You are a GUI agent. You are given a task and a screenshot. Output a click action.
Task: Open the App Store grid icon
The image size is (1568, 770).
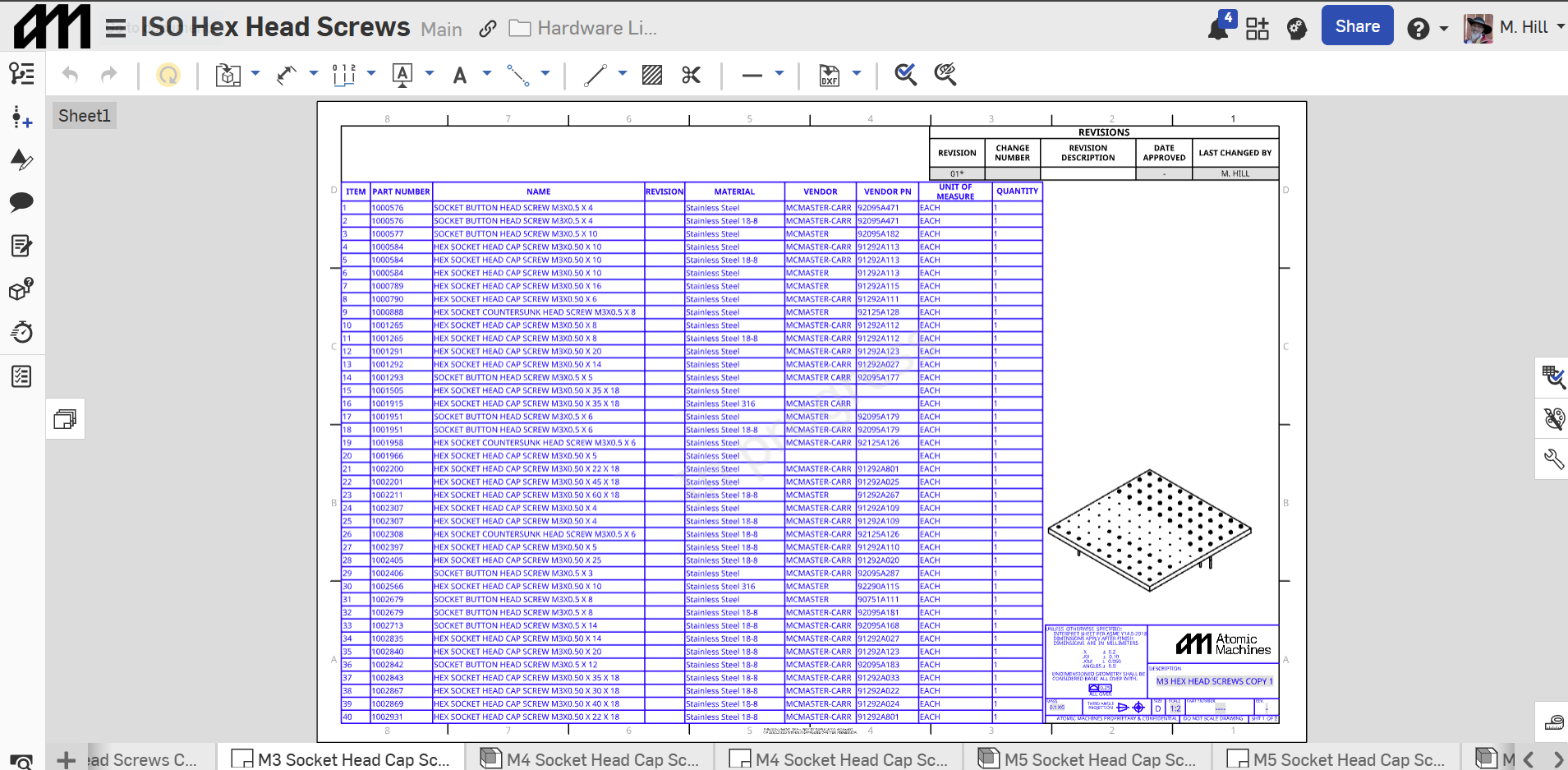pyautogui.click(x=1257, y=29)
